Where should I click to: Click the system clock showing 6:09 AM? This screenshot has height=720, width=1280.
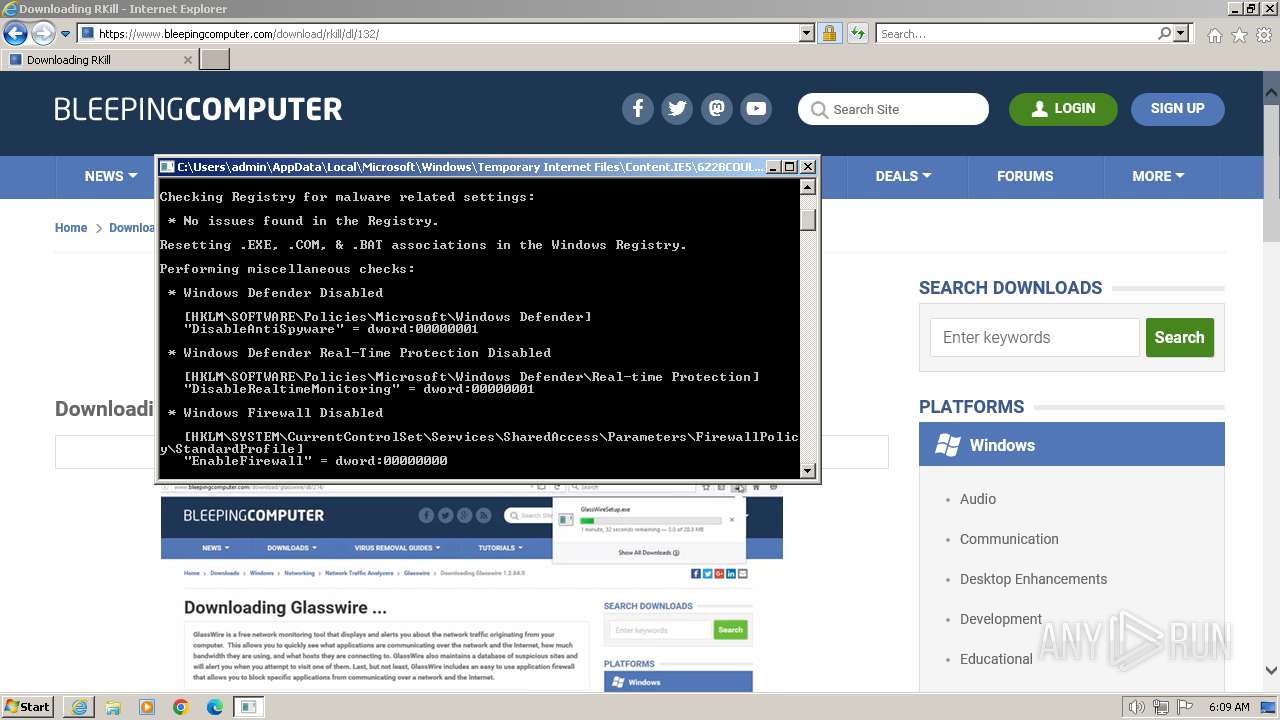(x=1229, y=707)
